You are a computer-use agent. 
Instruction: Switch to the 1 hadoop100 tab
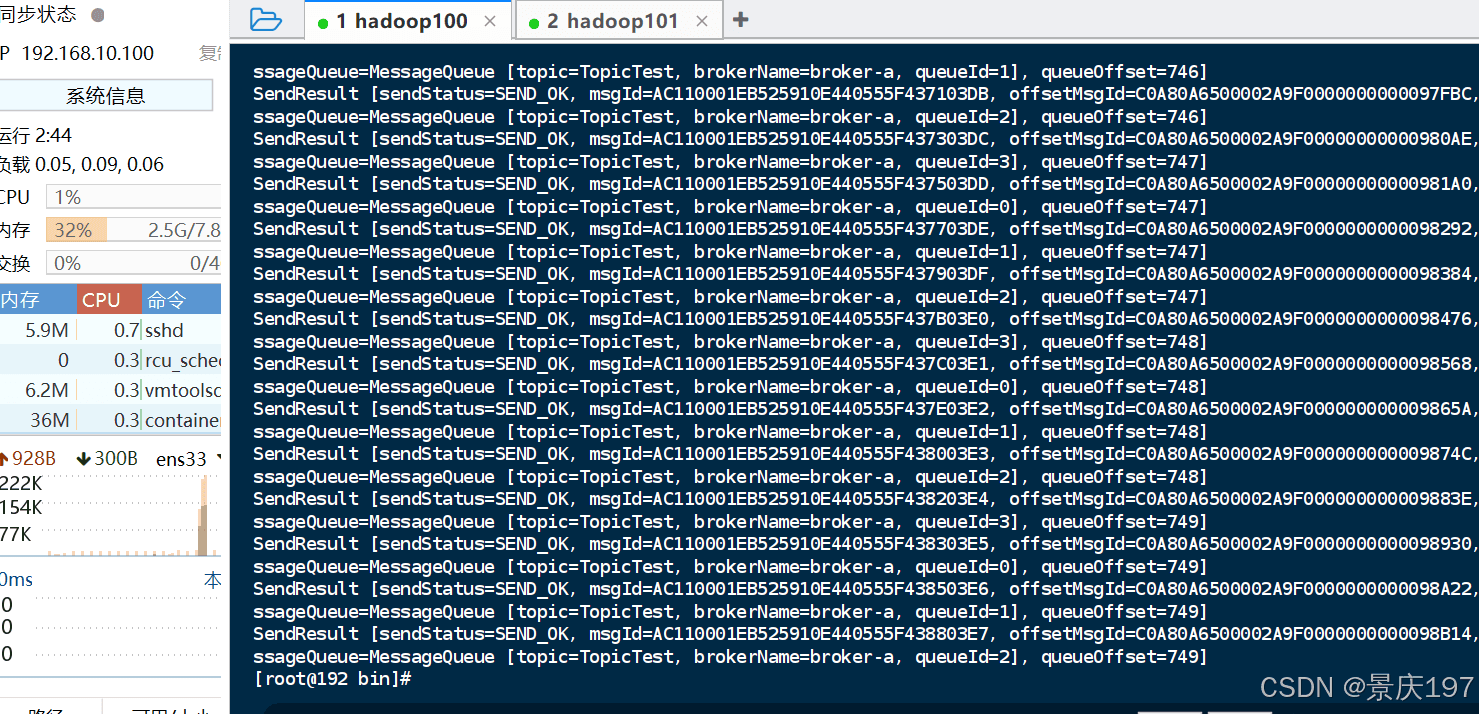pyautogui.click(x=401, y=22)
